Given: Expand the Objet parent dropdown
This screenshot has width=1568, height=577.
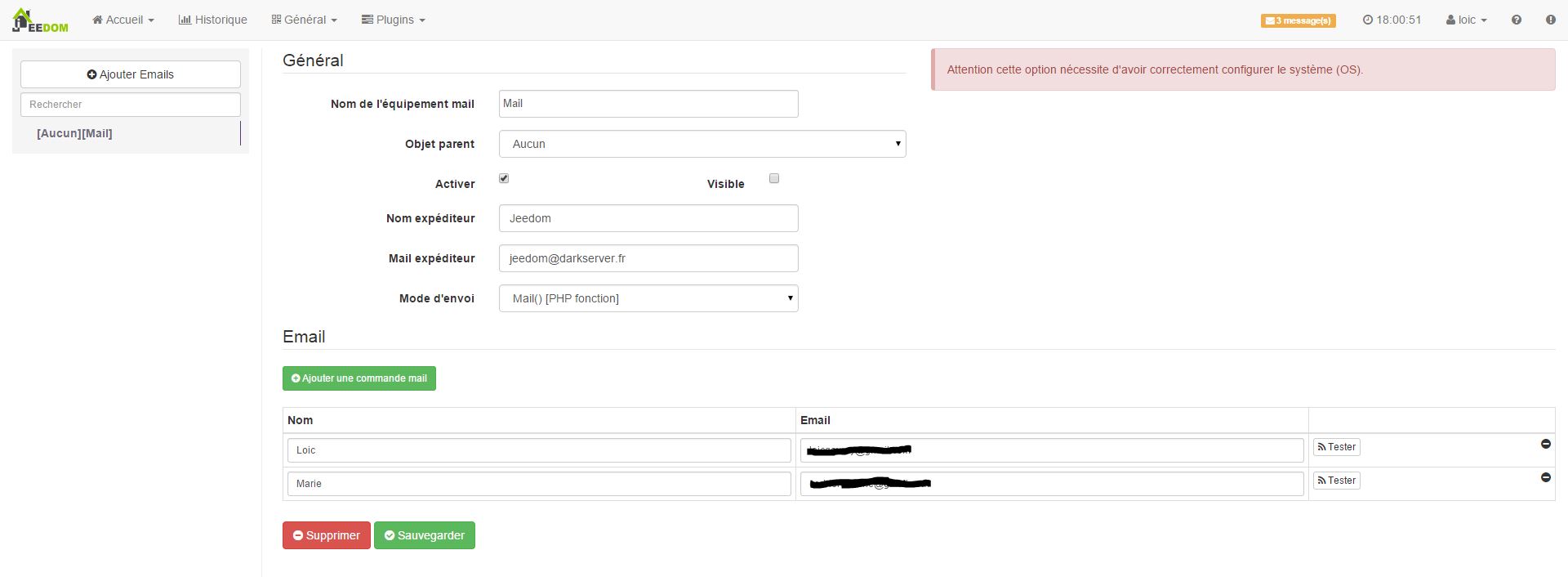Looking at the screenshot, I should pos(702,144).
